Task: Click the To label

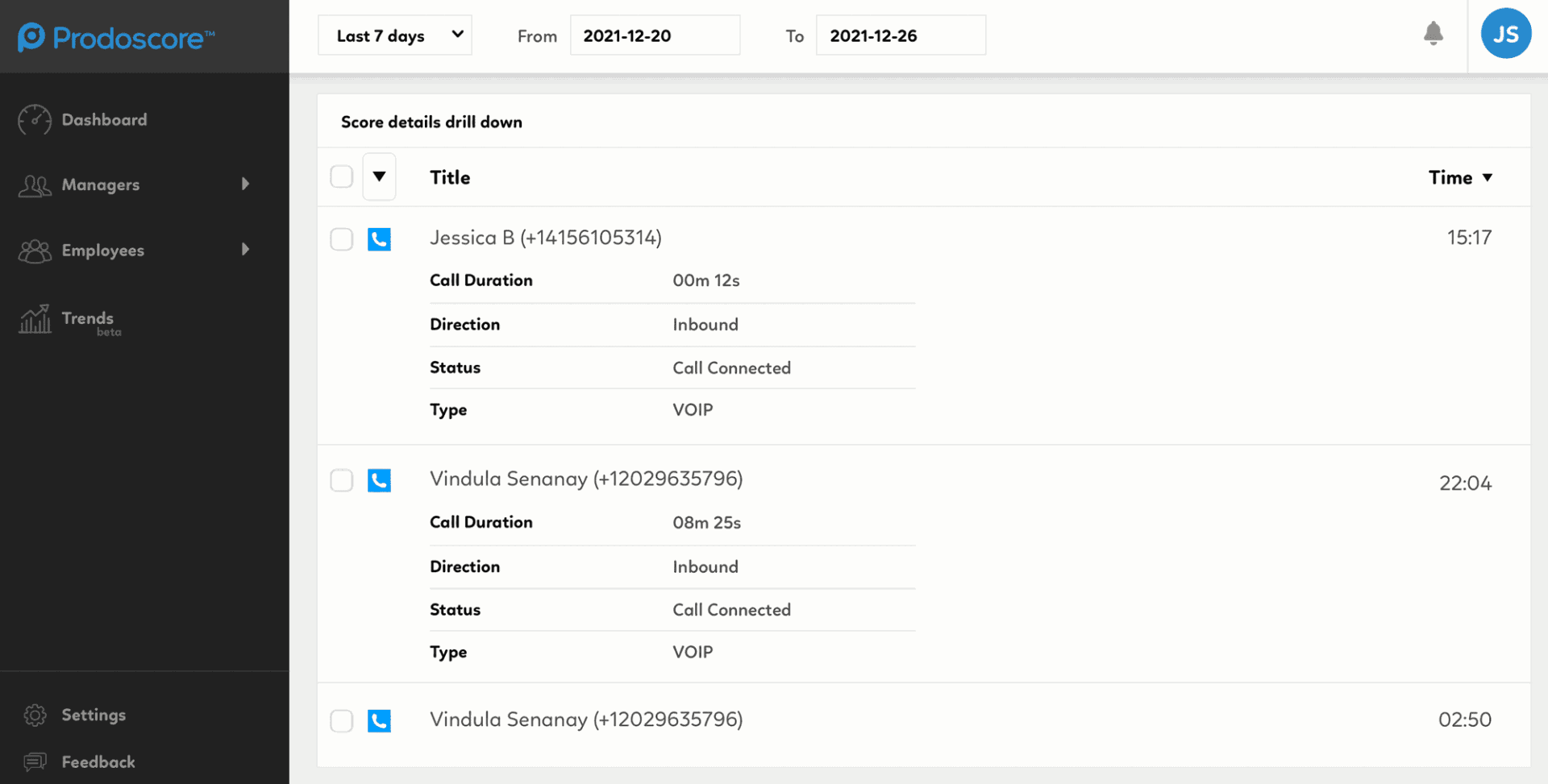Action: pyautogui.click(x=795, y=36)
